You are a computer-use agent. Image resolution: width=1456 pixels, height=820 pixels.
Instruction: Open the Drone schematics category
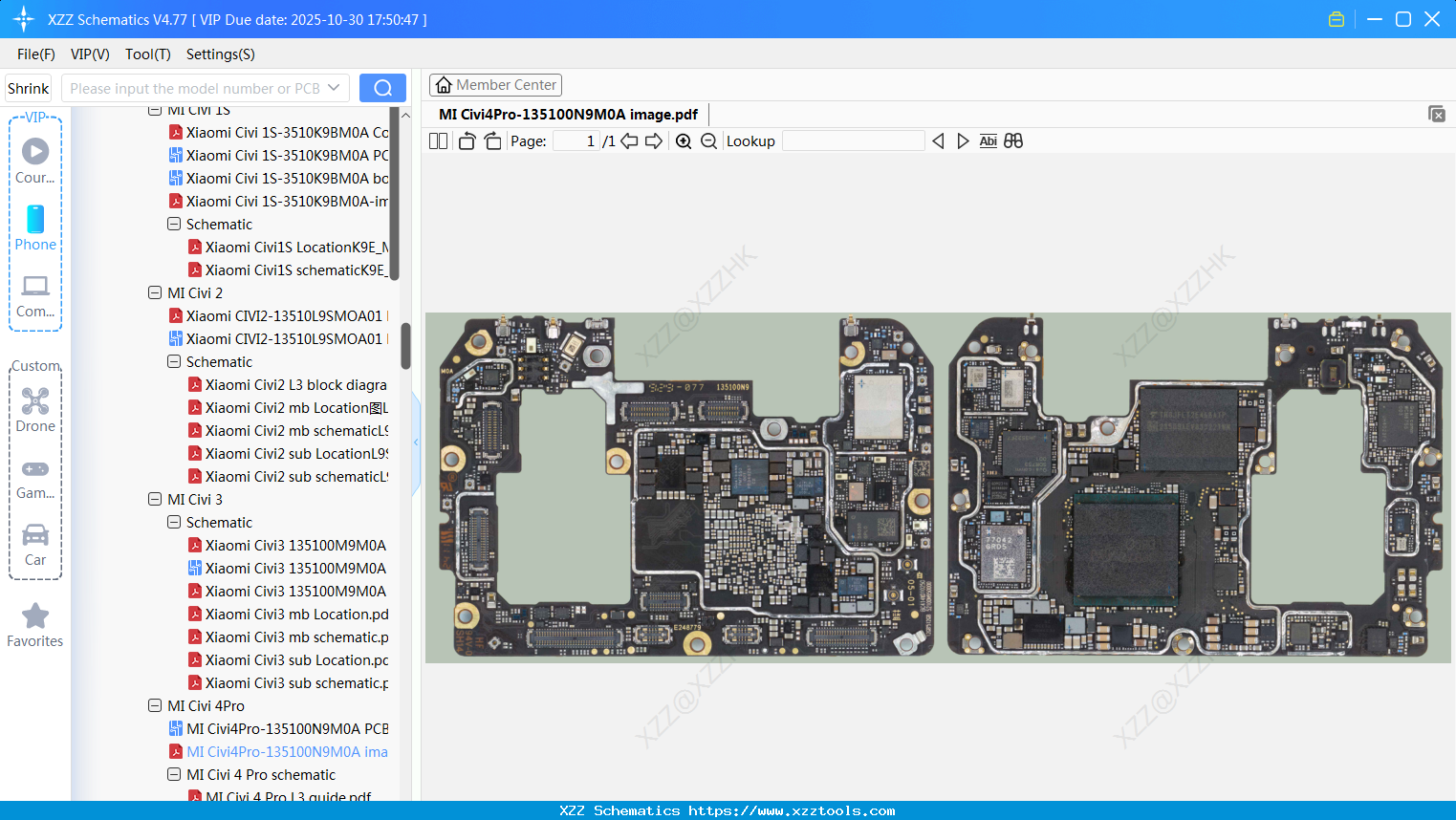click(x=34, y=409)
